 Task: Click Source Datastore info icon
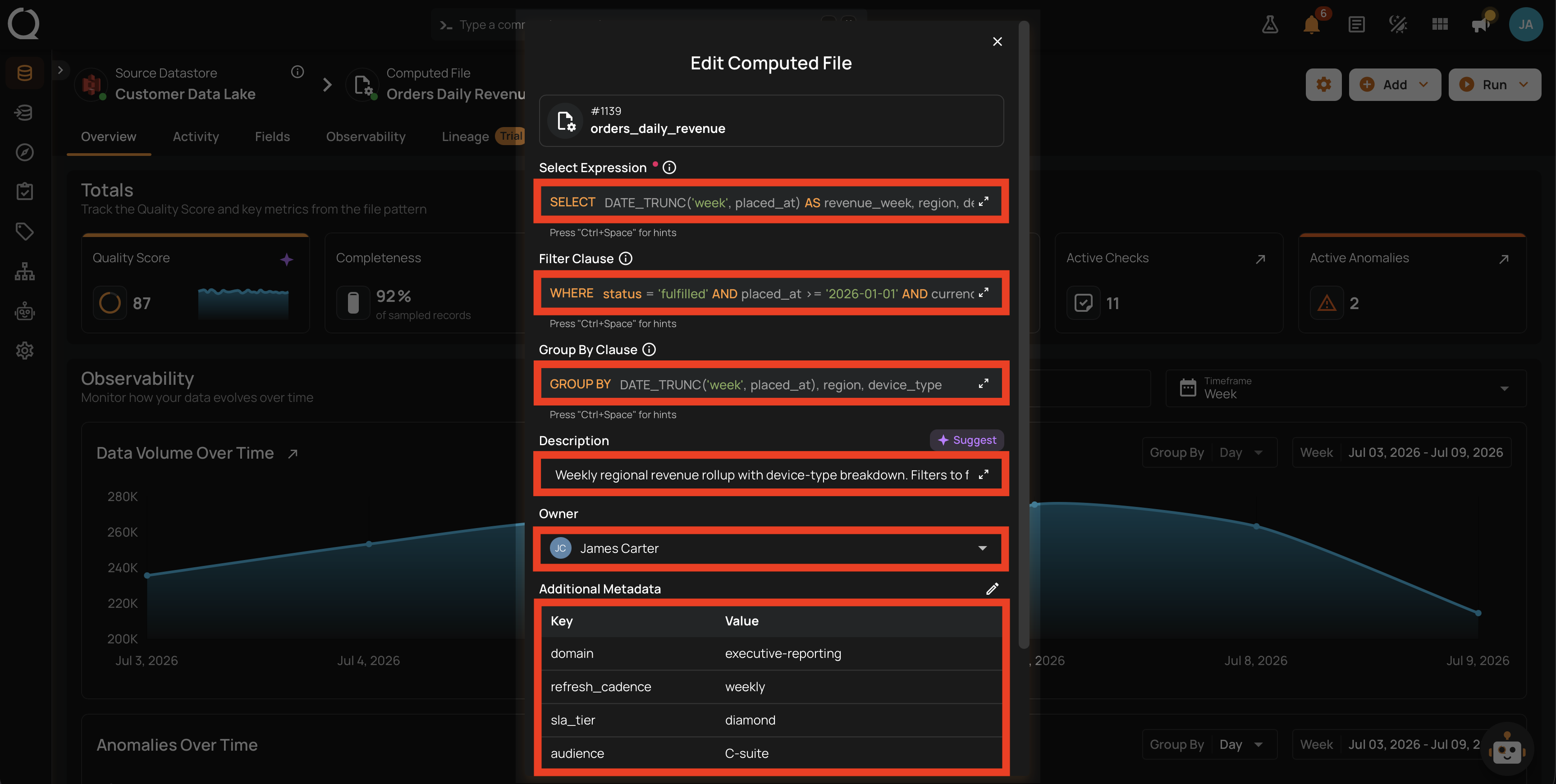(297, 72)
